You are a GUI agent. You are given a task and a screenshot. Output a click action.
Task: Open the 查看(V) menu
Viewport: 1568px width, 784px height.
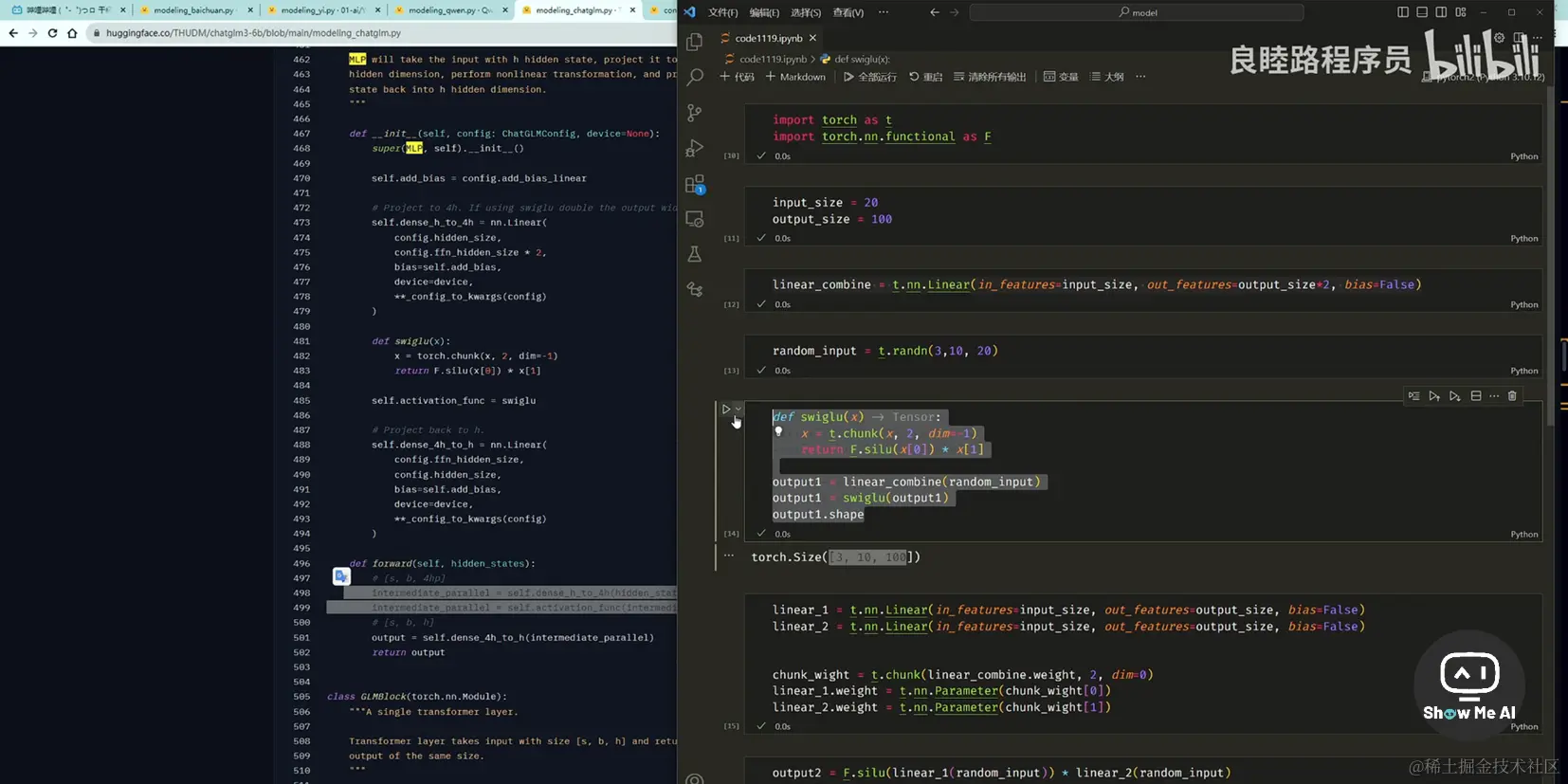tap(848, 12)
